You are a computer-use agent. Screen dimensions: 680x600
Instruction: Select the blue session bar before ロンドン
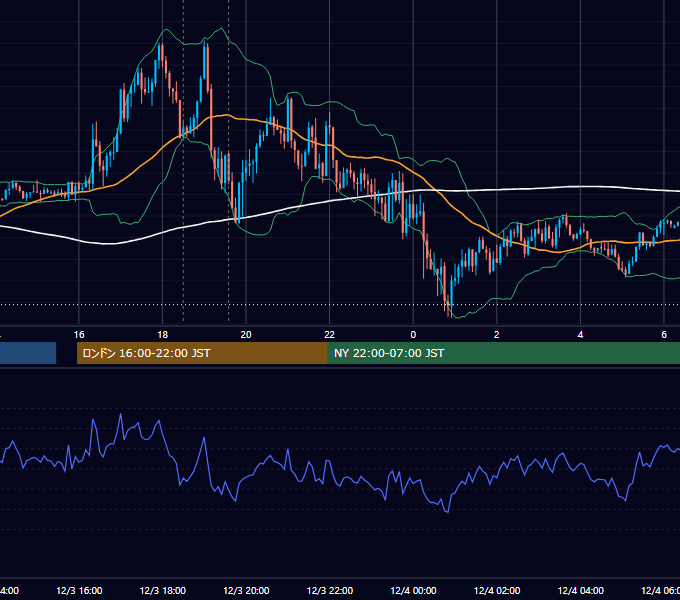[28, 353]
